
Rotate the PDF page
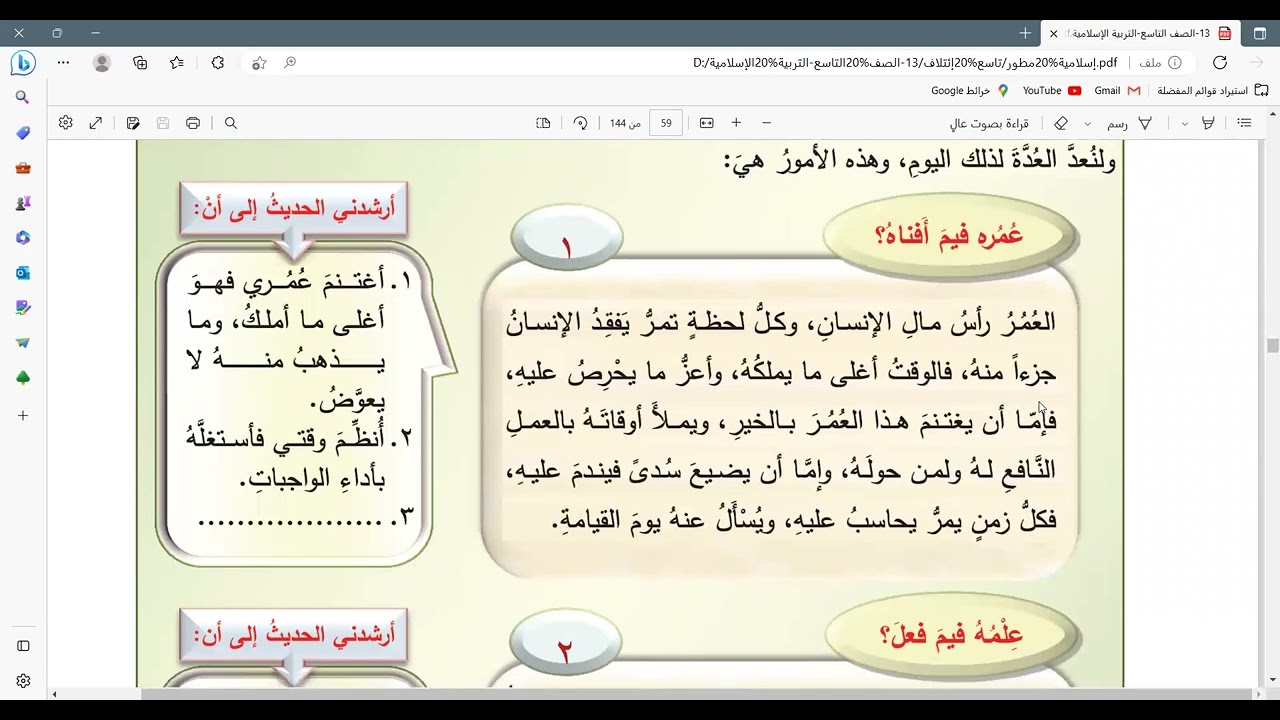coord(580,123)
